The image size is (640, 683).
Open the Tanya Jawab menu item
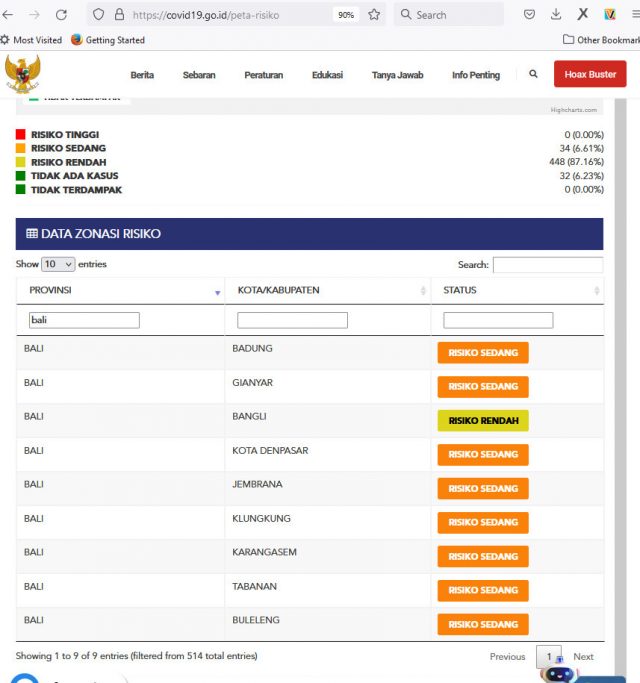click(x=397, y=75)
